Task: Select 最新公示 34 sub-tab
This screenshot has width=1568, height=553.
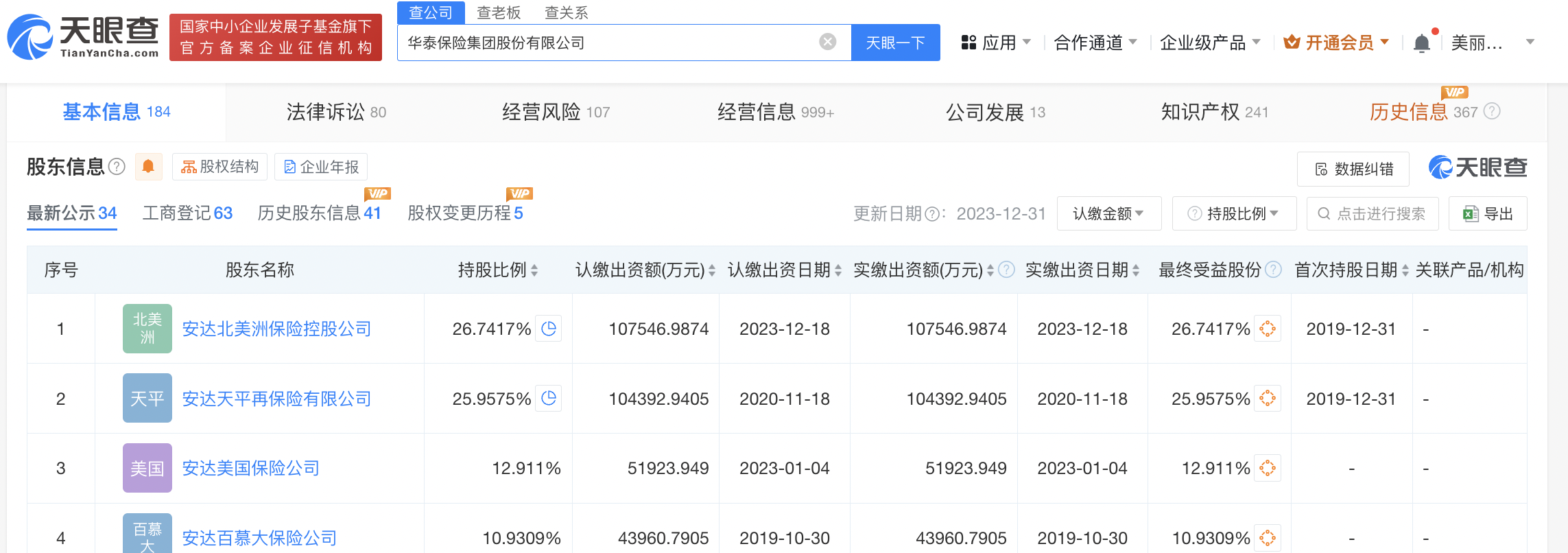Action: (72, 213)
